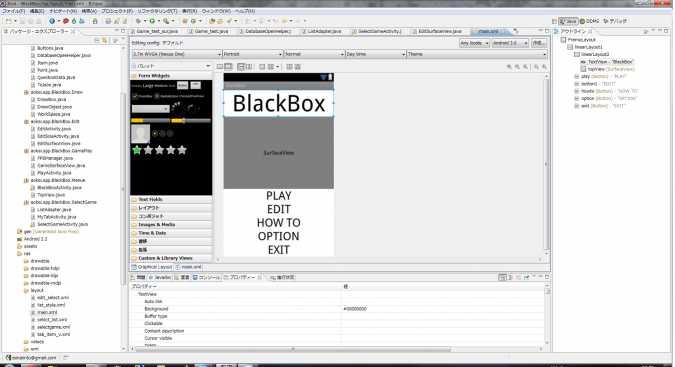Open the Javadoc tab in bottom panel

coord(160,278)
